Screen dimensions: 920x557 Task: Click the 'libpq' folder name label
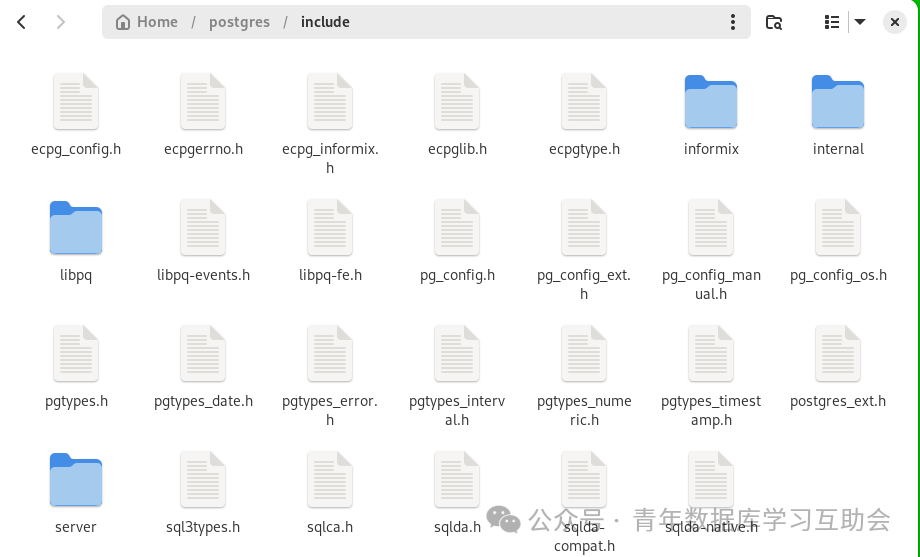tap(76, 275)
